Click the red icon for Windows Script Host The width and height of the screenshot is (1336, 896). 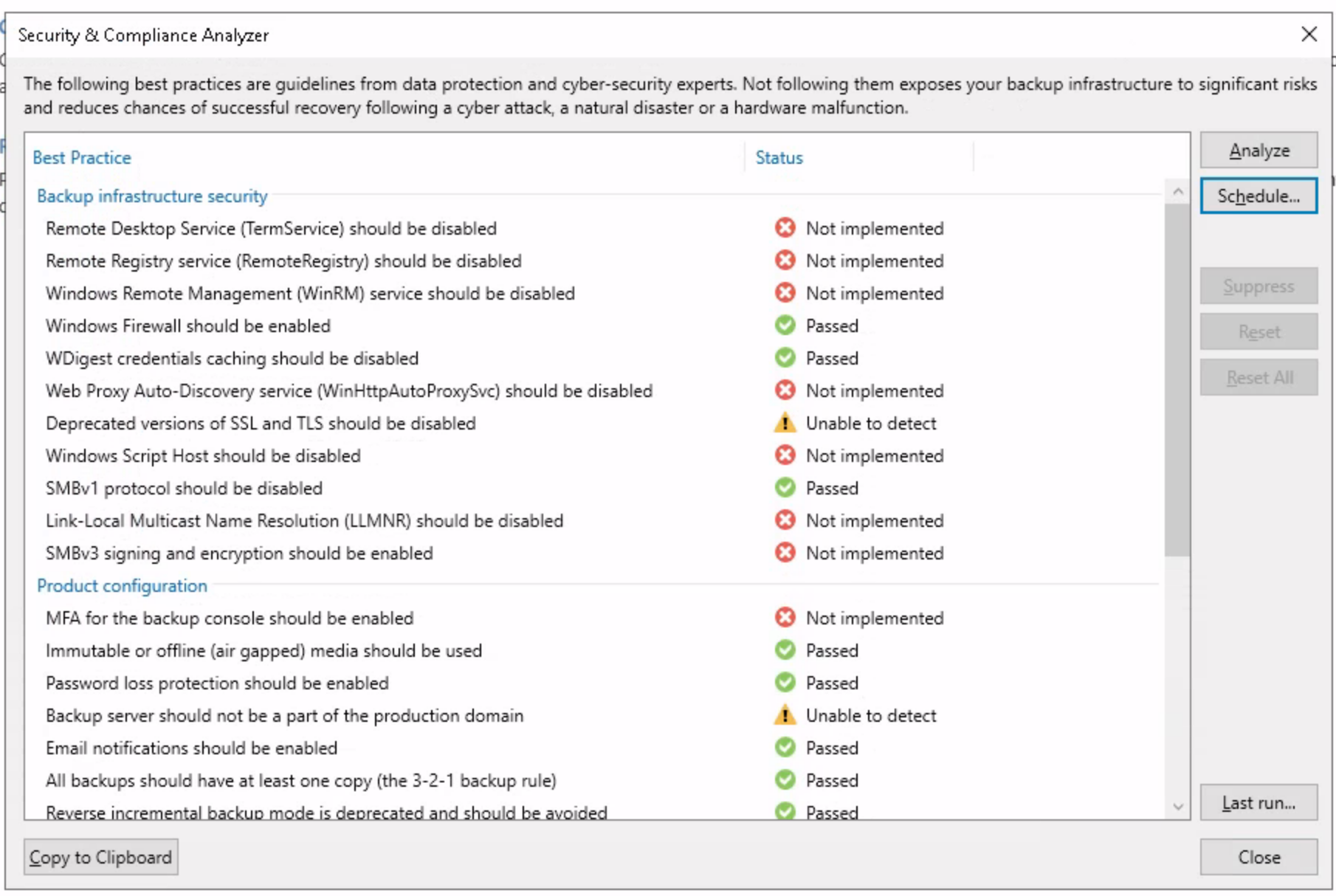tap(785, 455)
